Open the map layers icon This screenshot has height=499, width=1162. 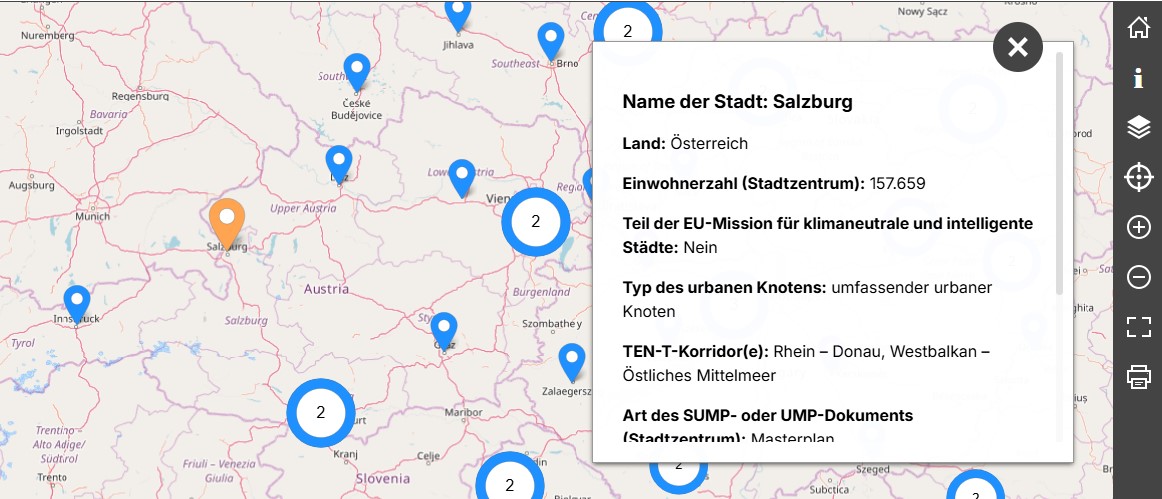[1138, 127]
